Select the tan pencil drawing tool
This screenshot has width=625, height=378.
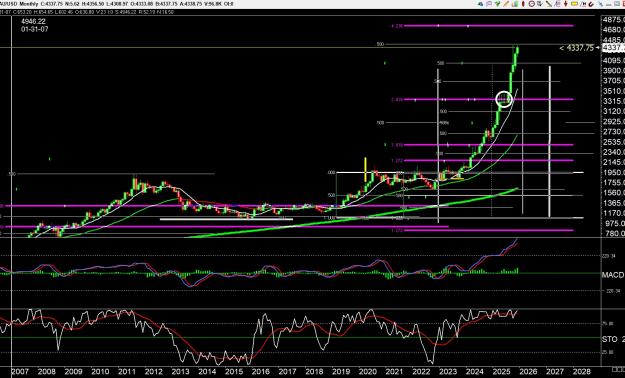506,4
